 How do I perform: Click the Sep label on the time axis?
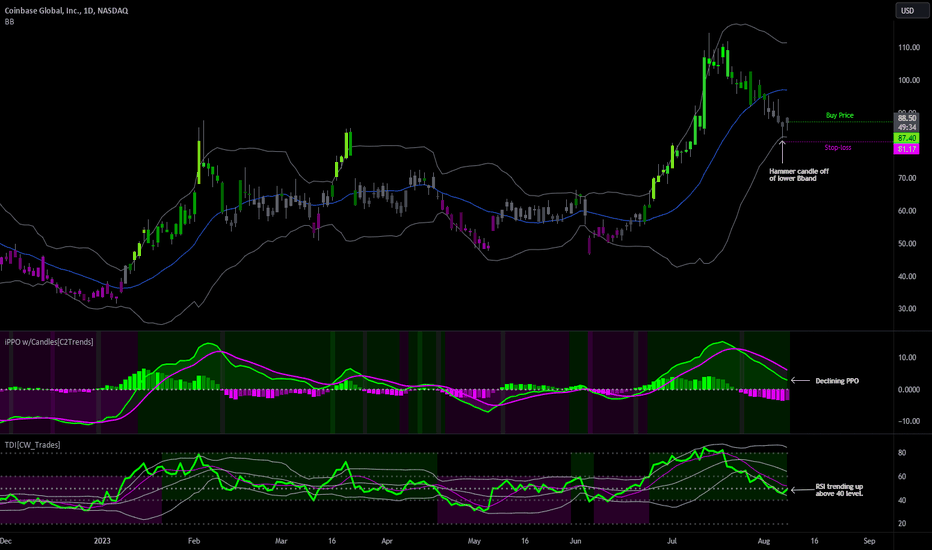click(x=869, y=541)
